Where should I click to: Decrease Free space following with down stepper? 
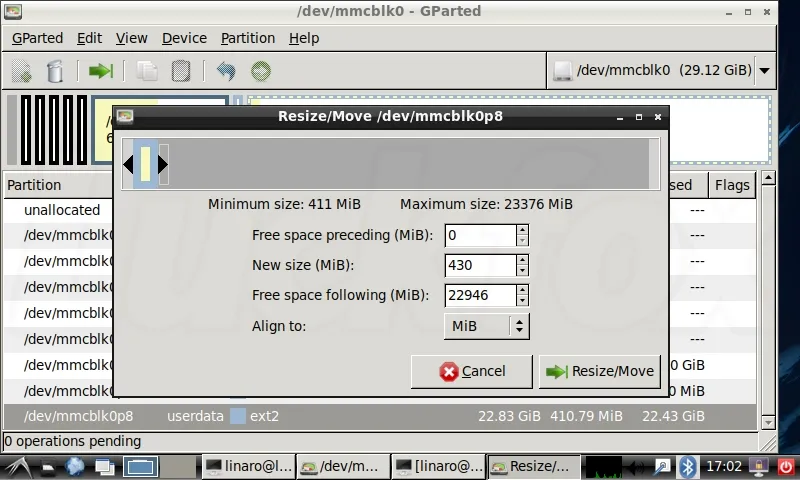pos(522,301)
